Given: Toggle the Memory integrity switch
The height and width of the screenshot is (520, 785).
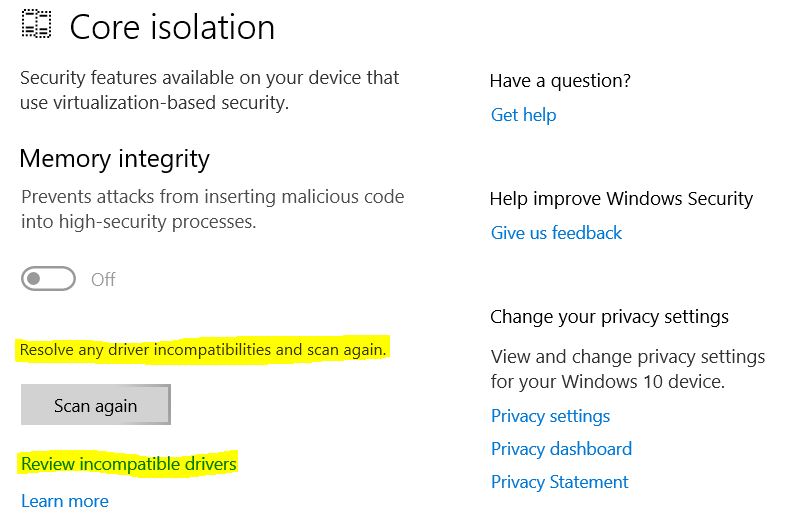Looking at the screenshot, I should tap(49, 279).
